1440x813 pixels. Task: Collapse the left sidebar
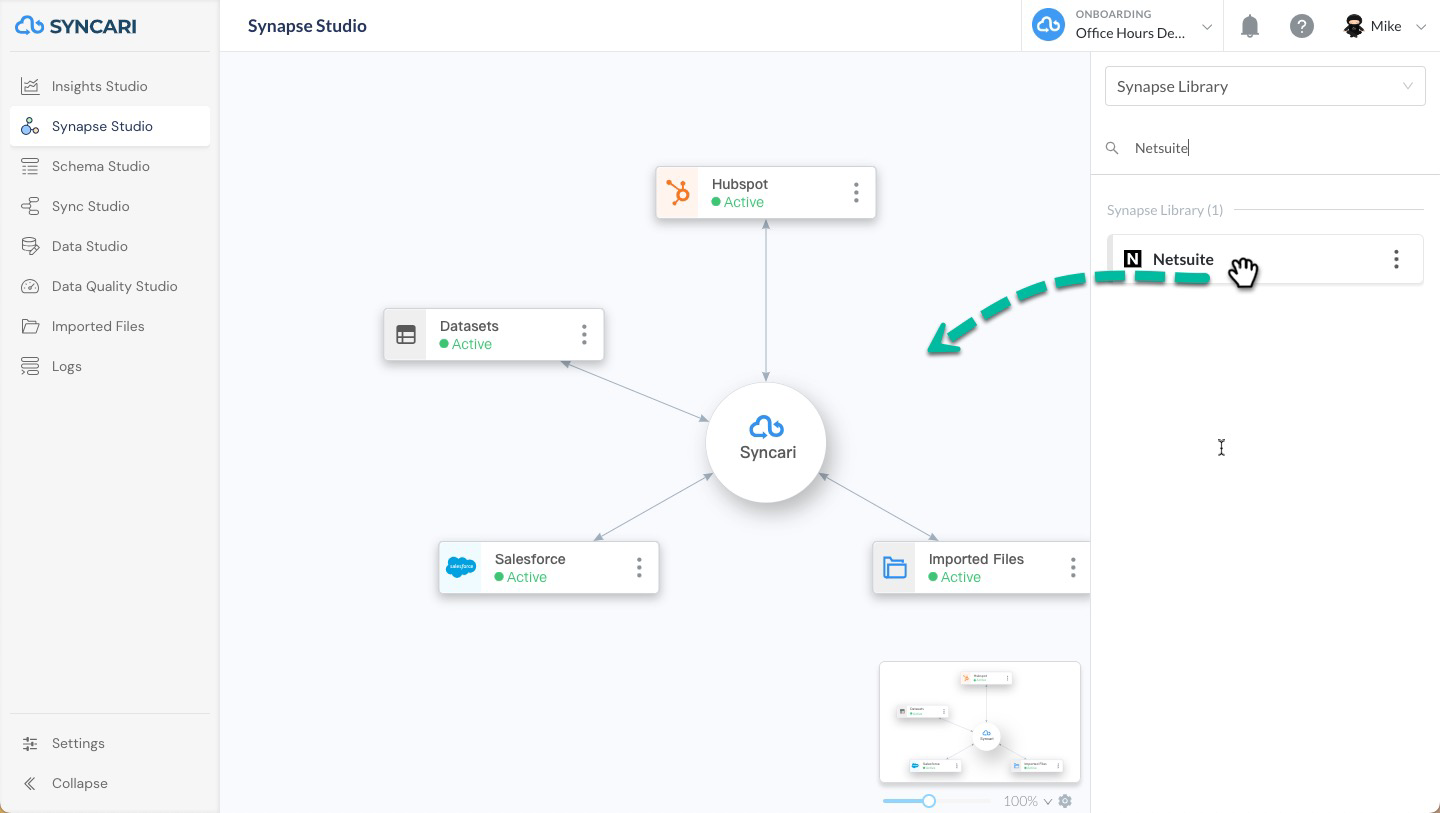click(110, 783)
